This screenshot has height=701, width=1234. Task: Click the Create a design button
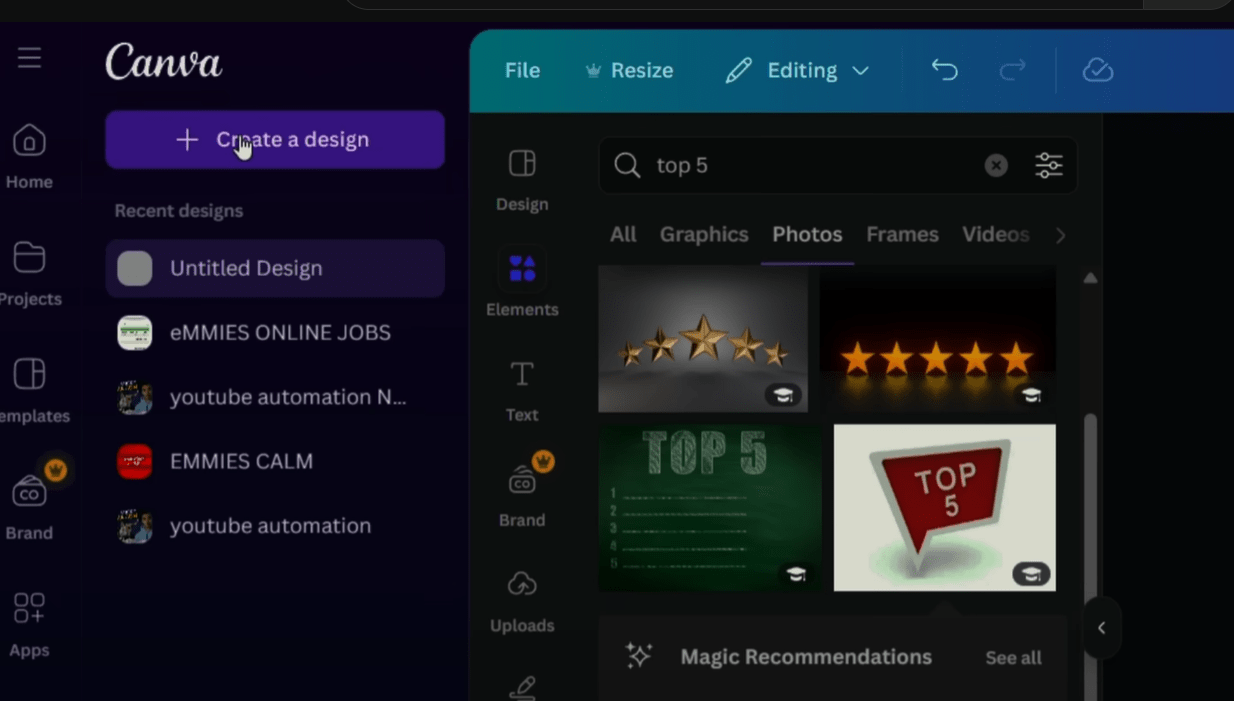pyautogui.click(x=275, y=140)
